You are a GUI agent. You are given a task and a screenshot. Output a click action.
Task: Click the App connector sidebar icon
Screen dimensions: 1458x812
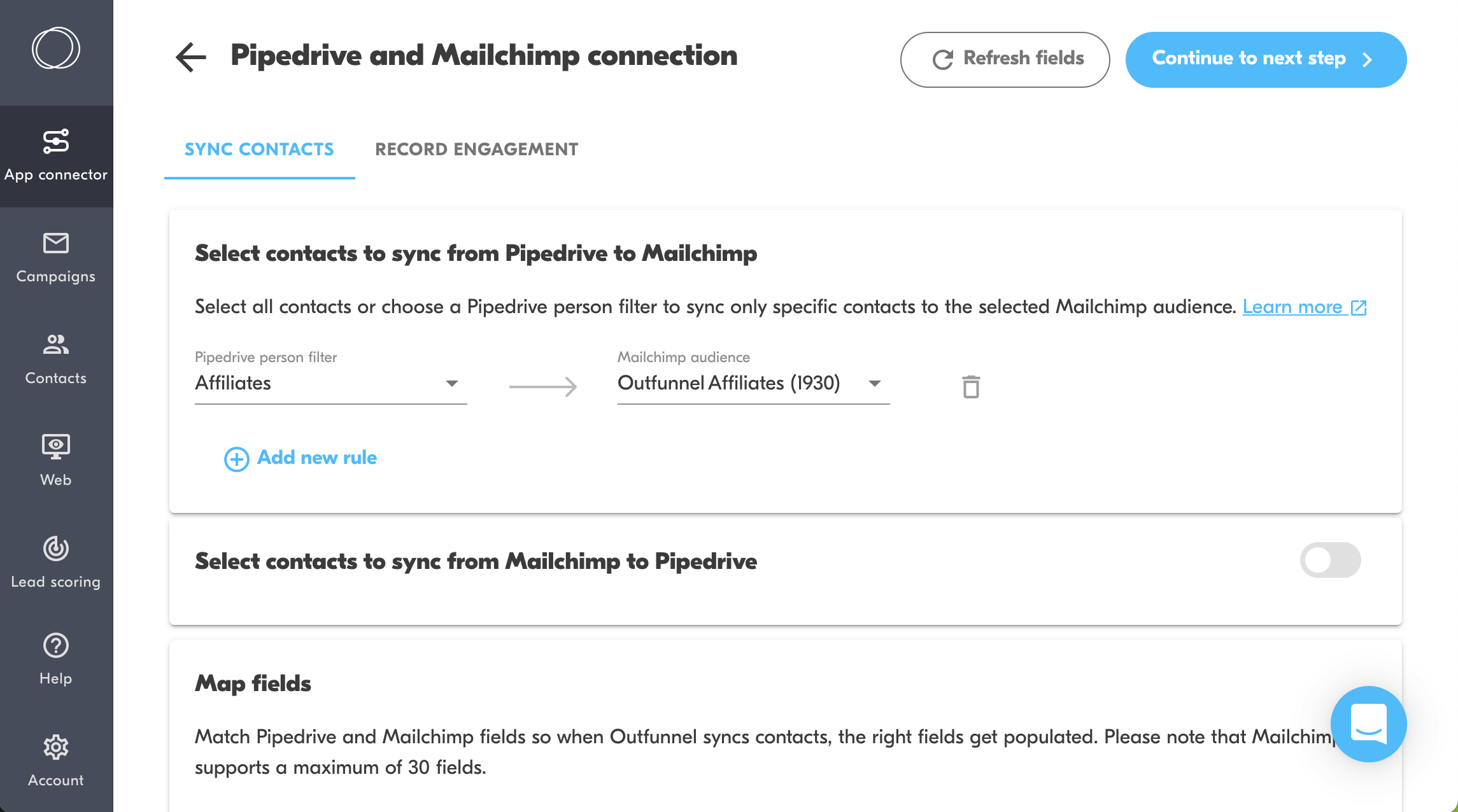pyautogui.click(x=56, y=155)
